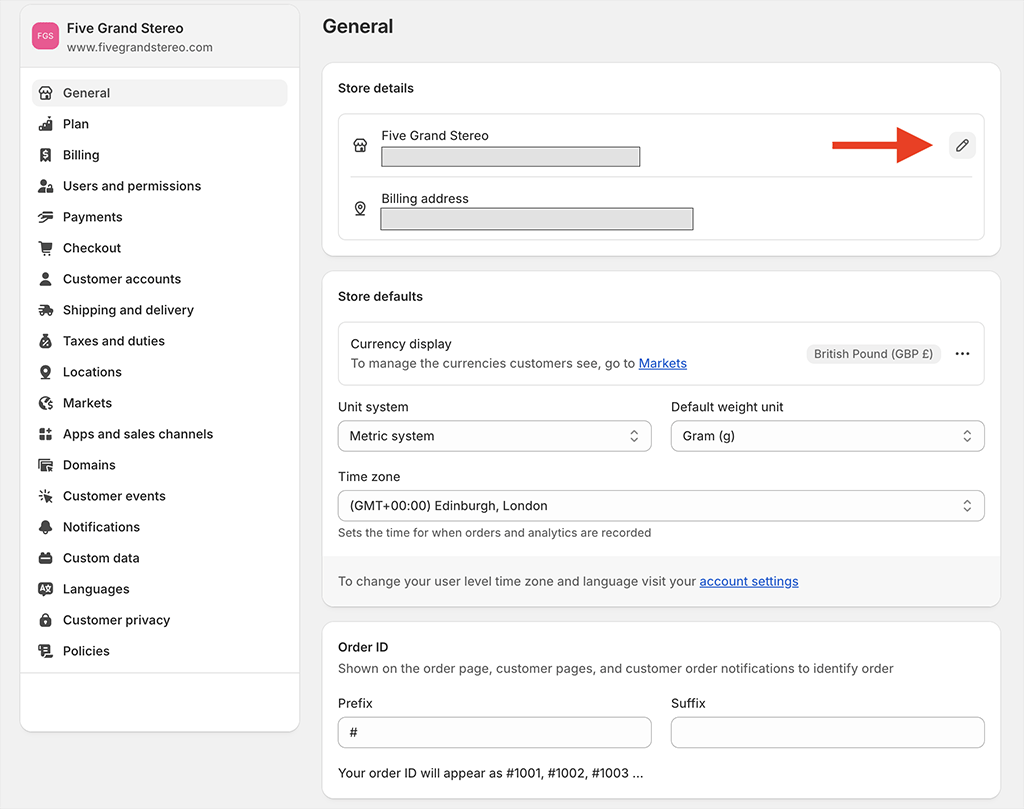
Task: Click the www.fivegrandstereo.com store URL
Action: (140, 48)
